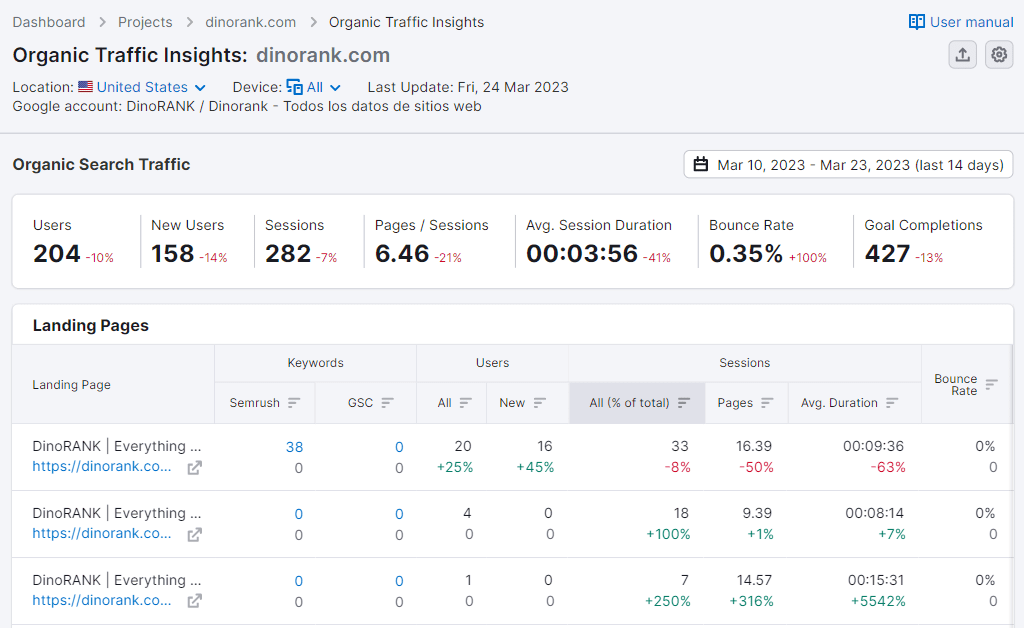Click the device type icon beside All
This screenshot has height=628, width=1024.
click(x=295, y=87)
